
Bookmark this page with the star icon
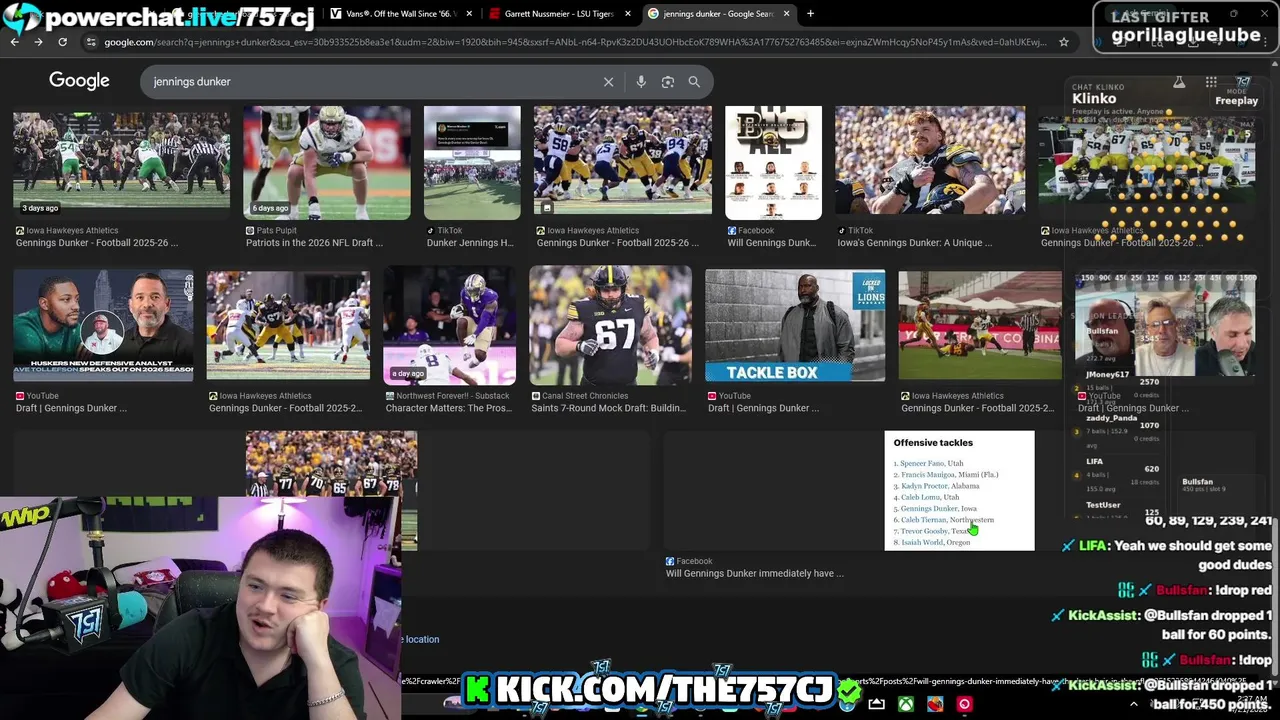[x=1064, y=42]
